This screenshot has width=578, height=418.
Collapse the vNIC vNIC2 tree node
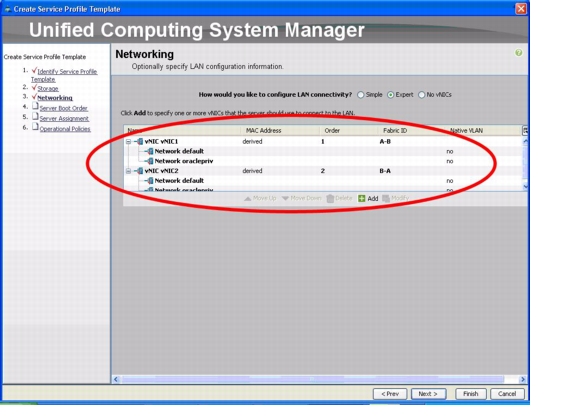(x=128, y=171)
